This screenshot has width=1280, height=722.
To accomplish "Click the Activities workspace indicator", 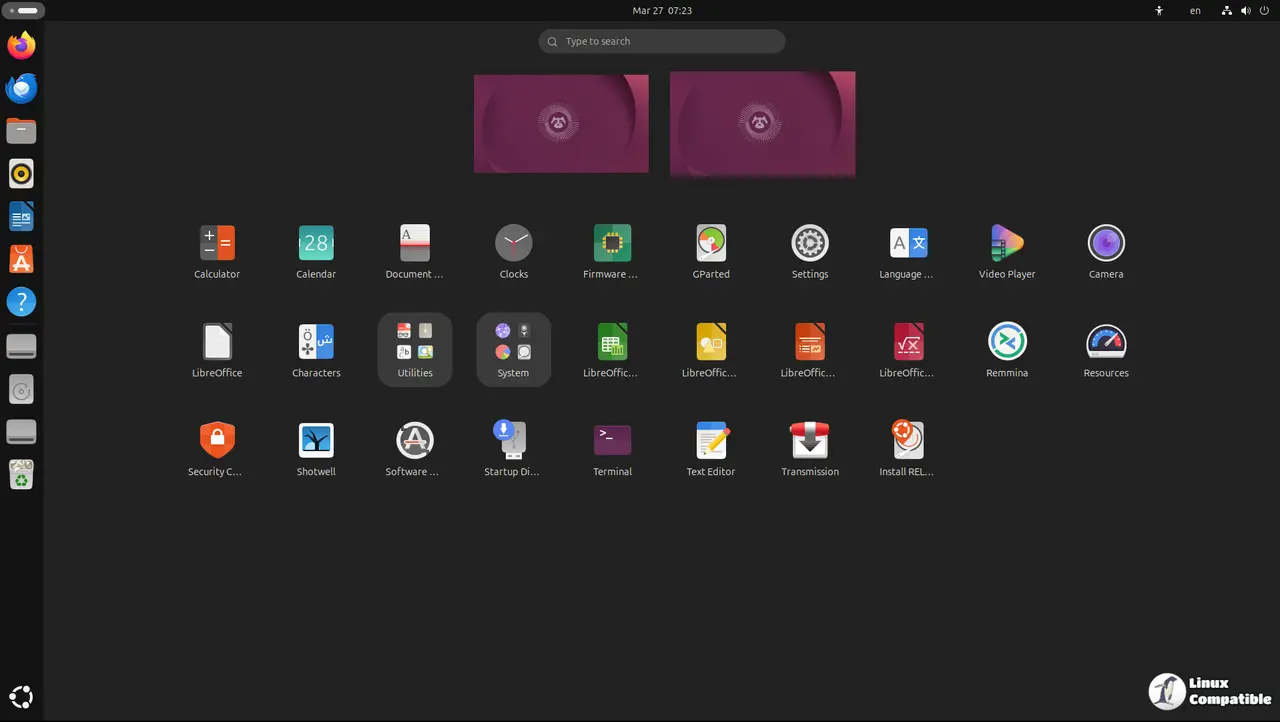I will [23, 11].
